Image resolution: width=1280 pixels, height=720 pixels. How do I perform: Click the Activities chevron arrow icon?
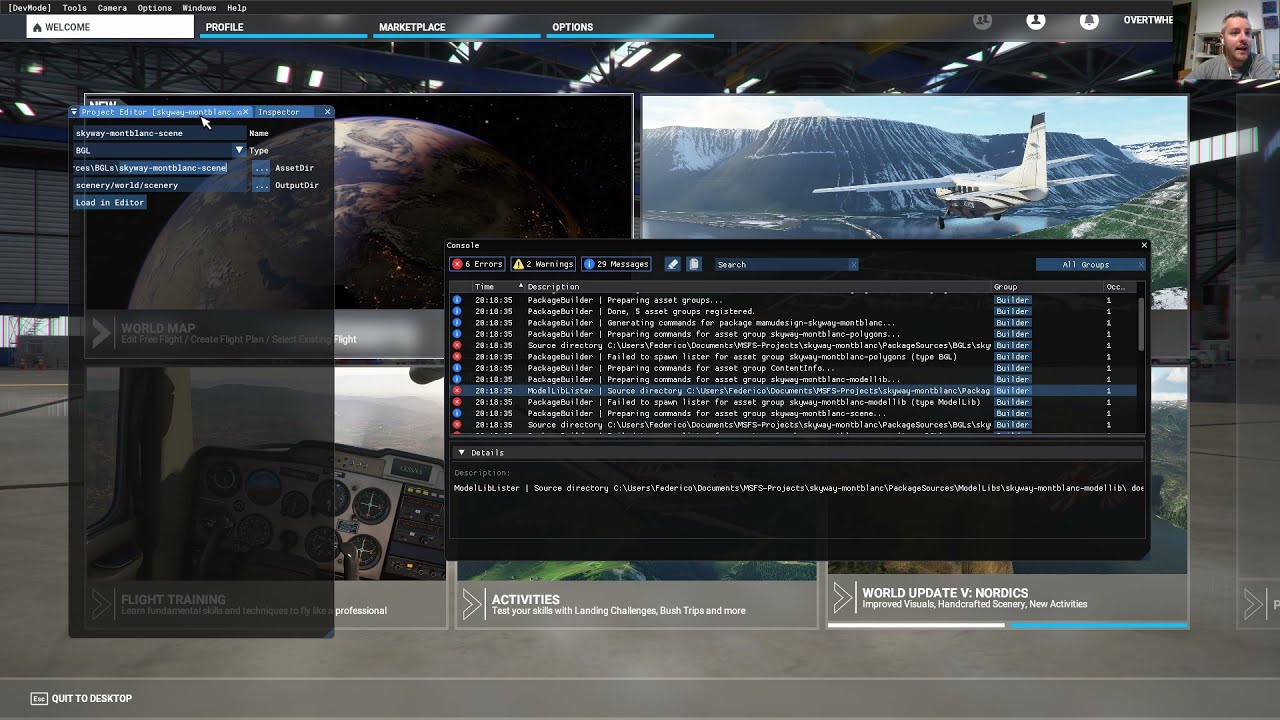(471, 604)
